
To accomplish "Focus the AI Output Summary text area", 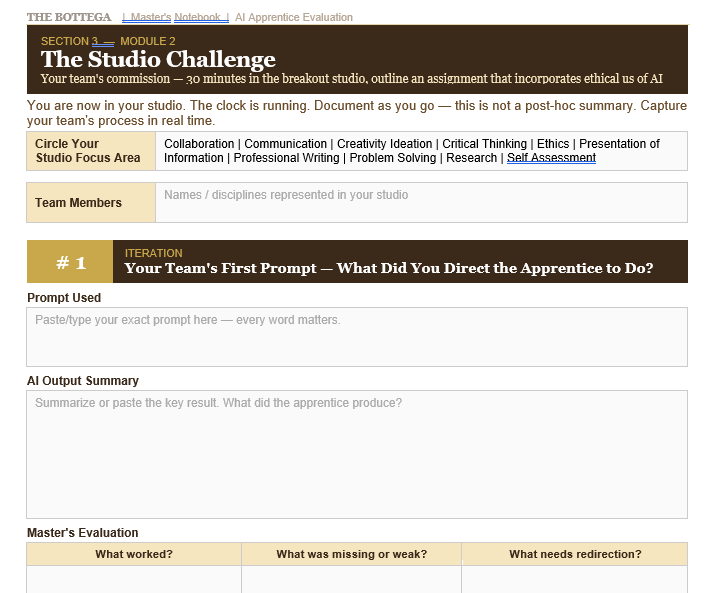I will click(357, 454).
